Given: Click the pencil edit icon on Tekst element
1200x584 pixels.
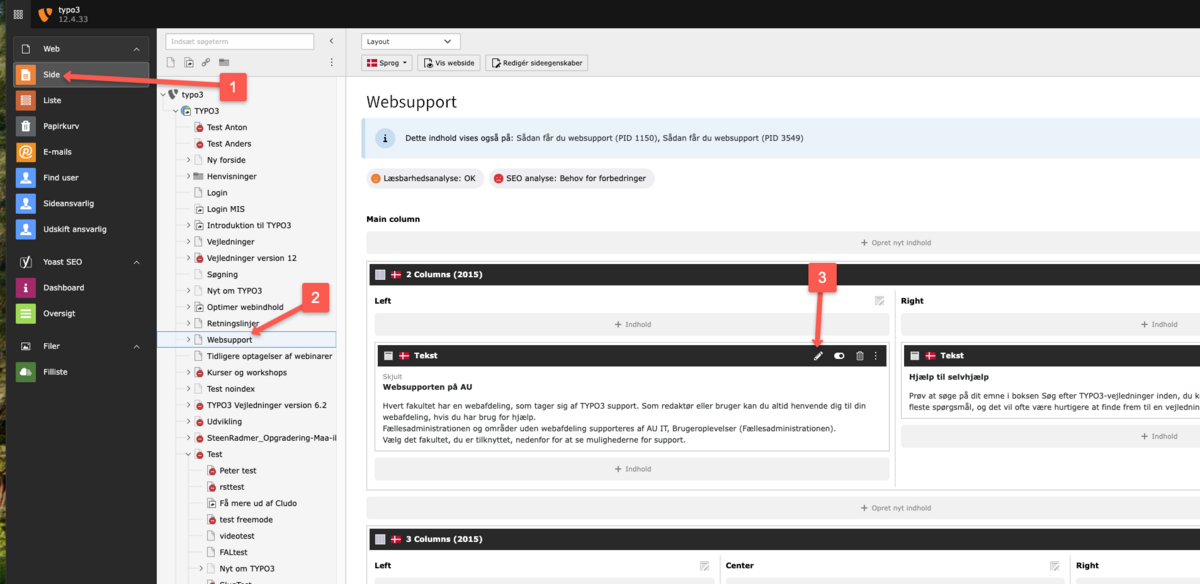Looking at the screenshot, I should 818,356.
